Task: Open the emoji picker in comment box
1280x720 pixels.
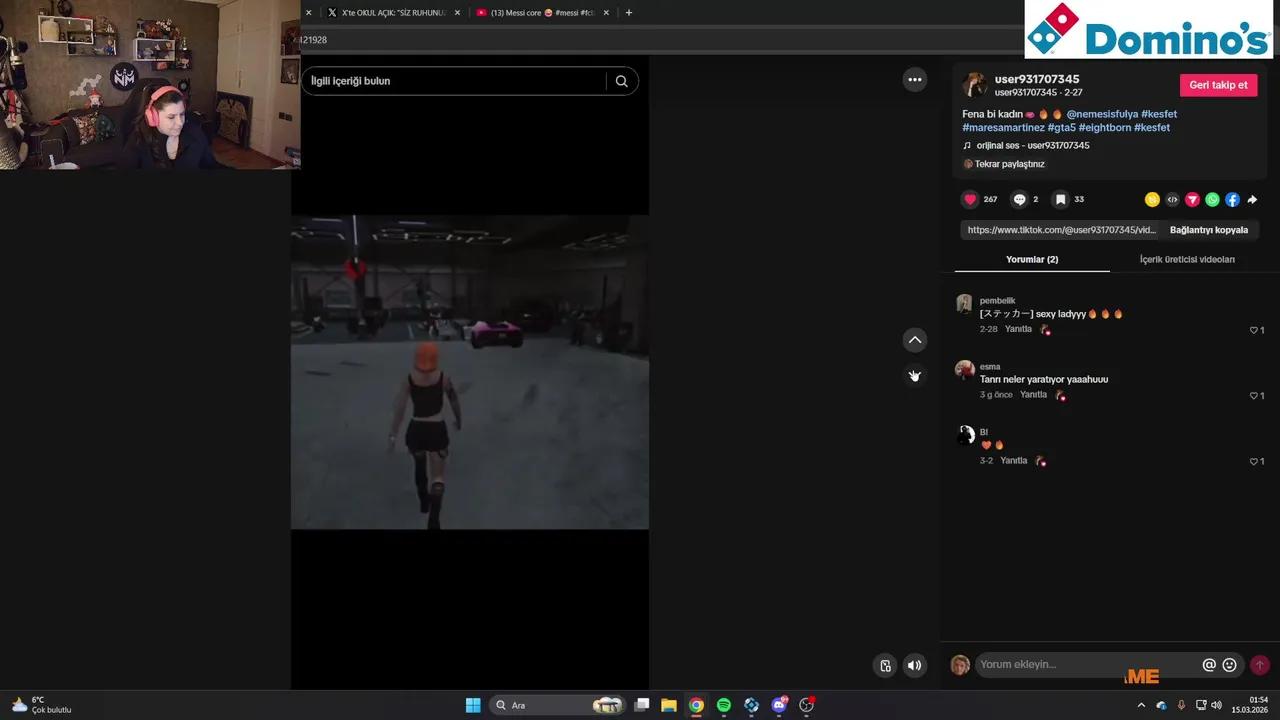Action: click(1230, 665)
